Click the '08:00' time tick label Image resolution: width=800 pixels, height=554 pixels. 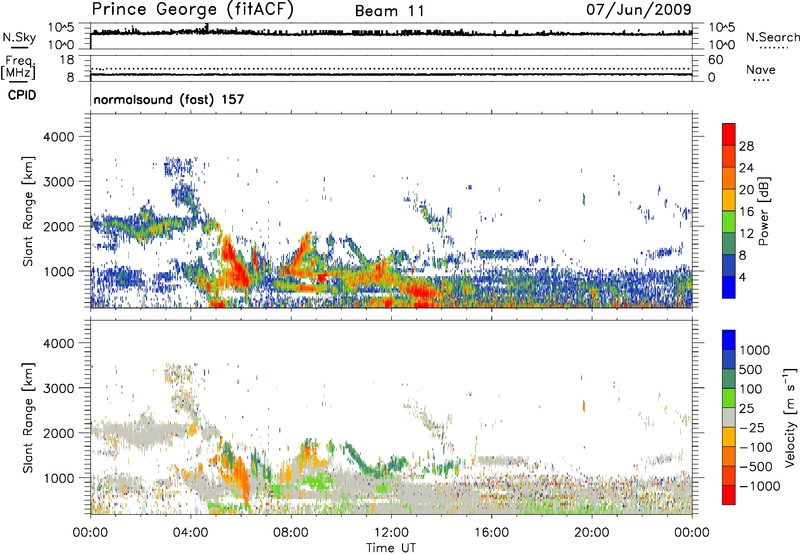pyautogui.click(x=291, y=533)
